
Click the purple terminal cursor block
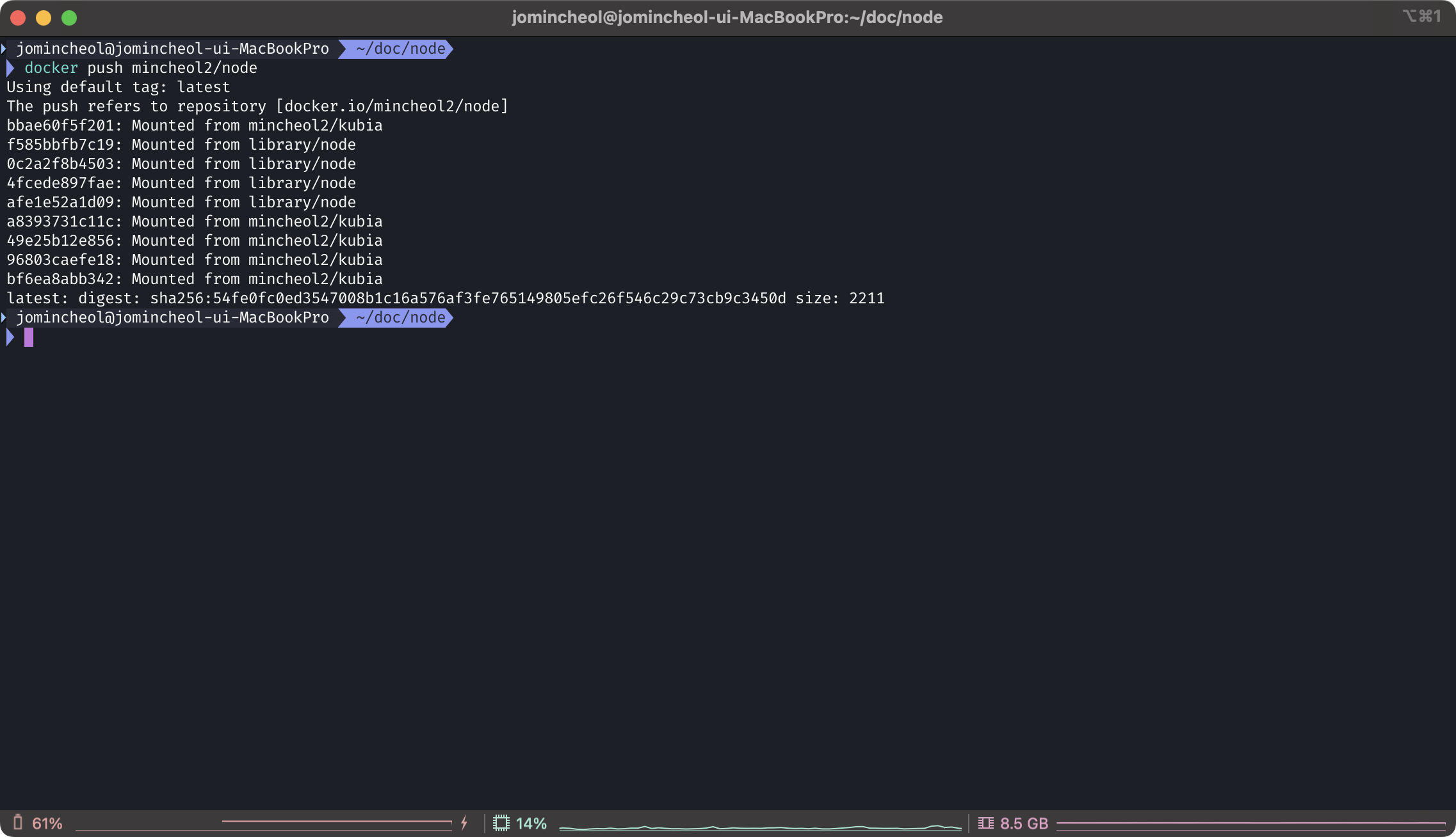pyautogui.click(x=29, y=337)
